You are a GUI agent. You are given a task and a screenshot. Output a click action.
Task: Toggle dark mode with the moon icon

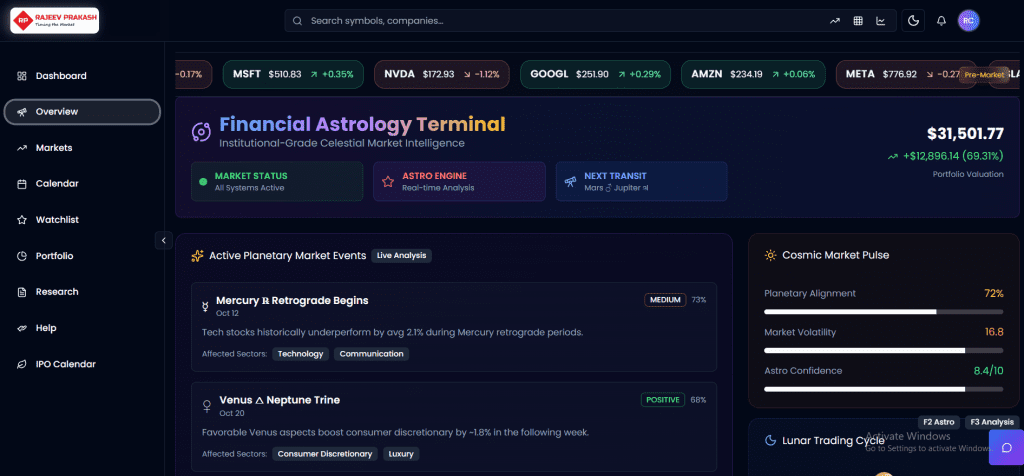pyautogui.click(x=913, y=20)
